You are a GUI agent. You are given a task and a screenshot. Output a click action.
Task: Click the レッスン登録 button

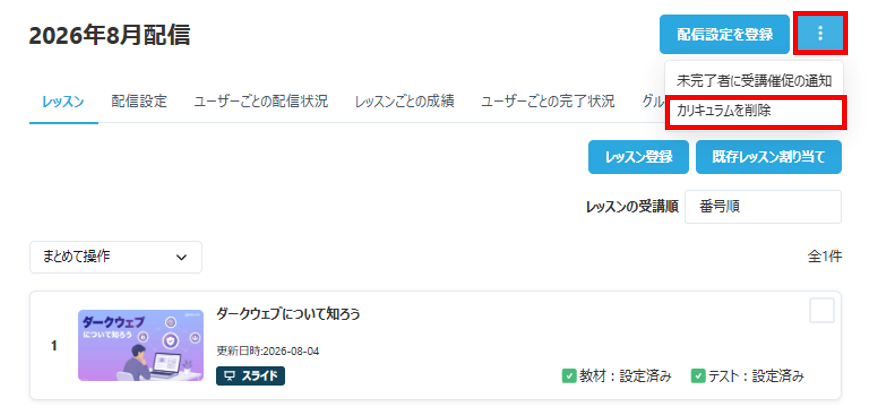tap(638, 157)
